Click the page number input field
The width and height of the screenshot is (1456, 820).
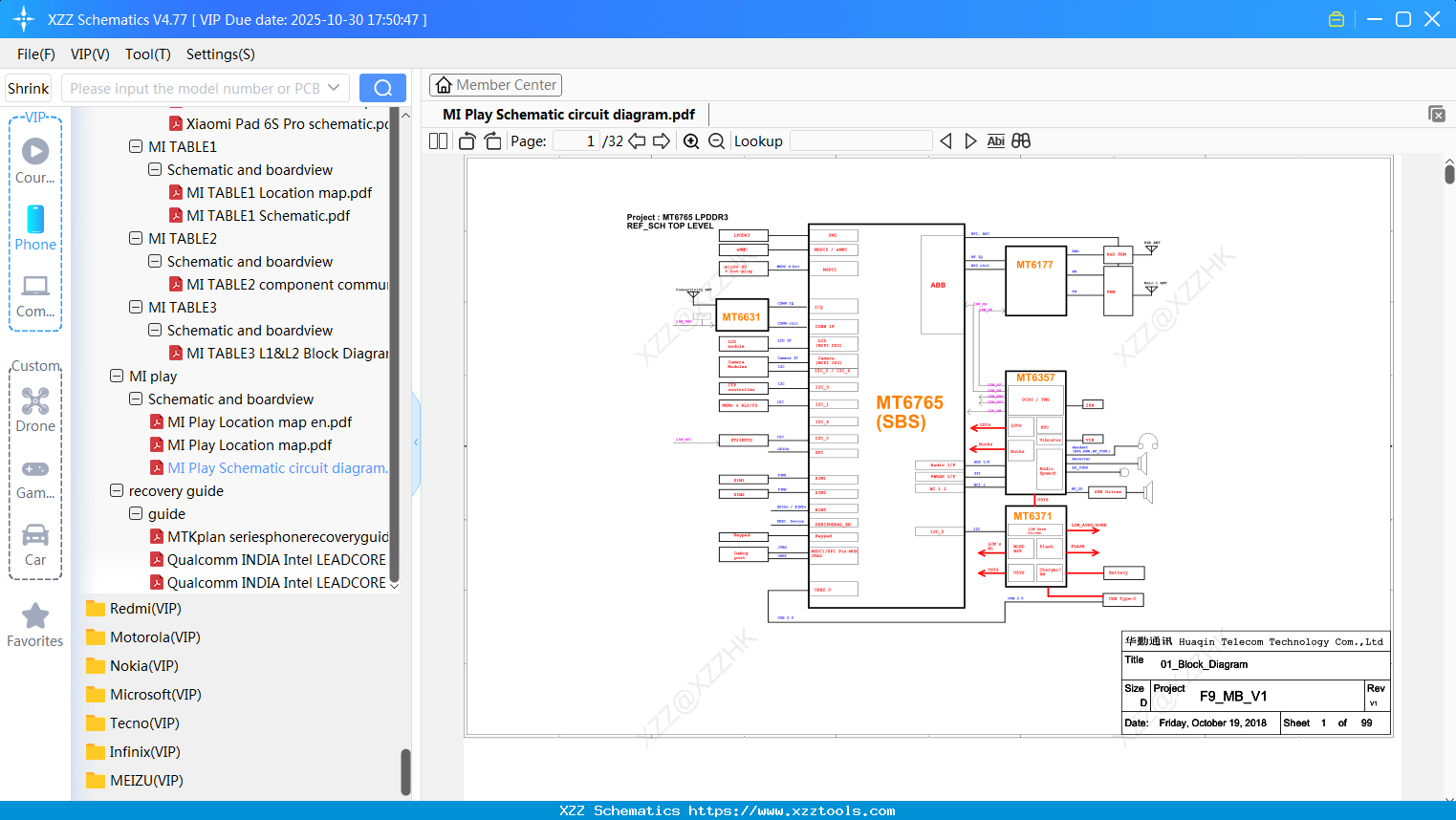tap(574, 140)
